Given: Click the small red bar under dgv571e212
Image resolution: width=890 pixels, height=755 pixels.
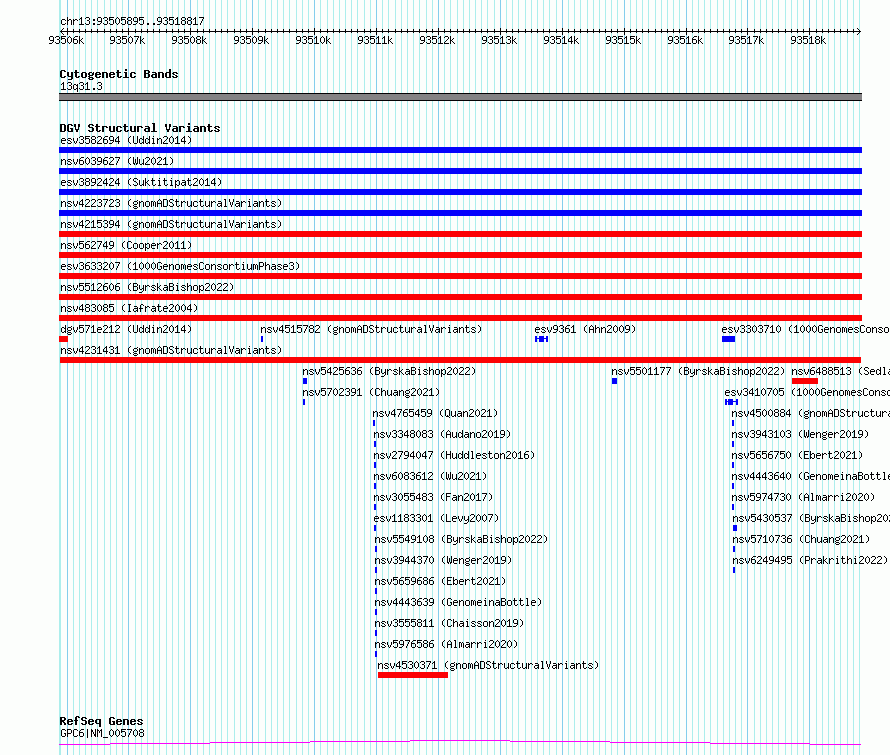Looking at the screenshot, I should (x=64, y=339).
